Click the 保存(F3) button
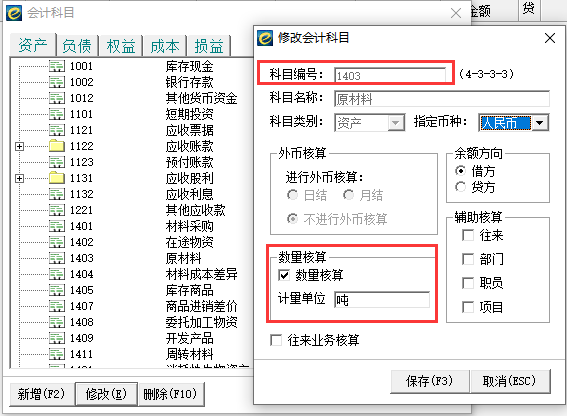 click(429, 381)
